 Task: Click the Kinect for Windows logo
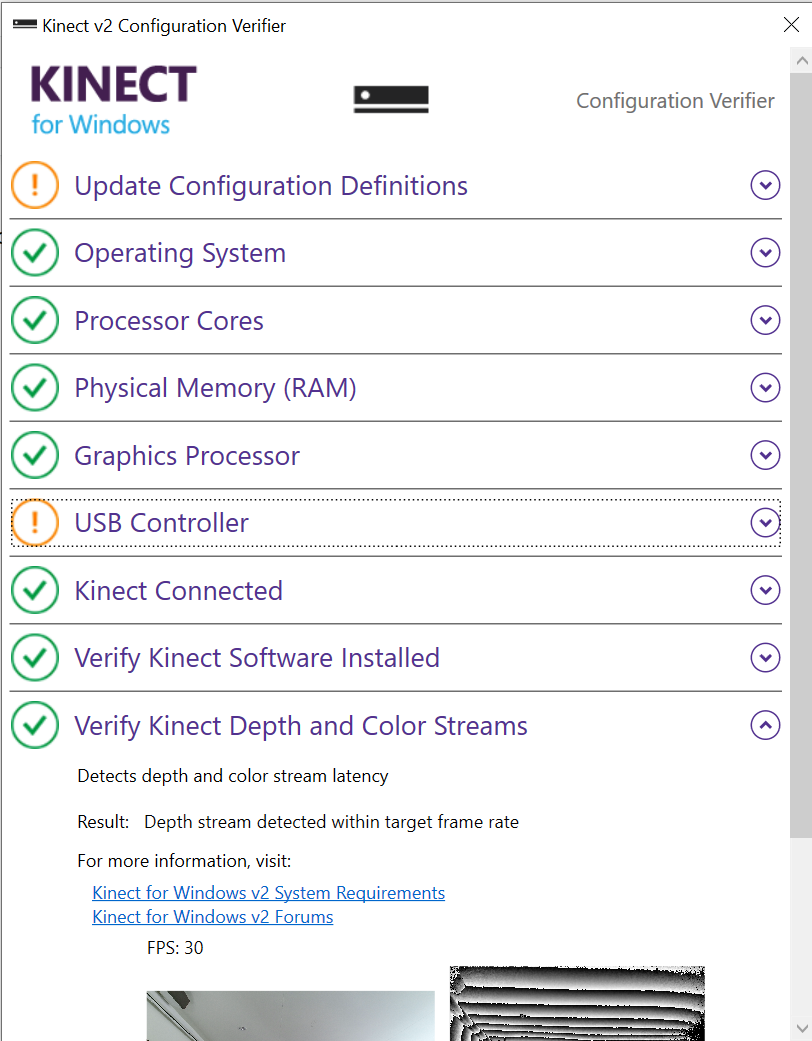113,99
